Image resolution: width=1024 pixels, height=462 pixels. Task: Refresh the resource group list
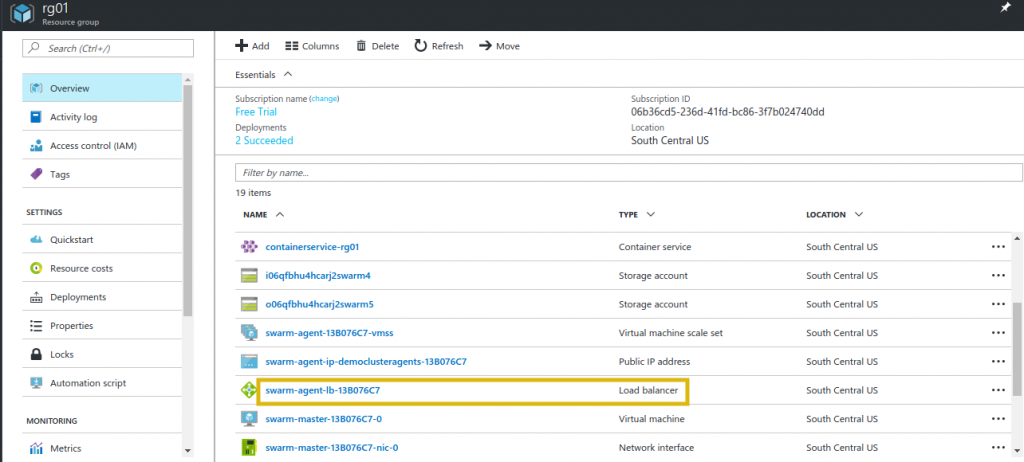click(x=438, y=46)
